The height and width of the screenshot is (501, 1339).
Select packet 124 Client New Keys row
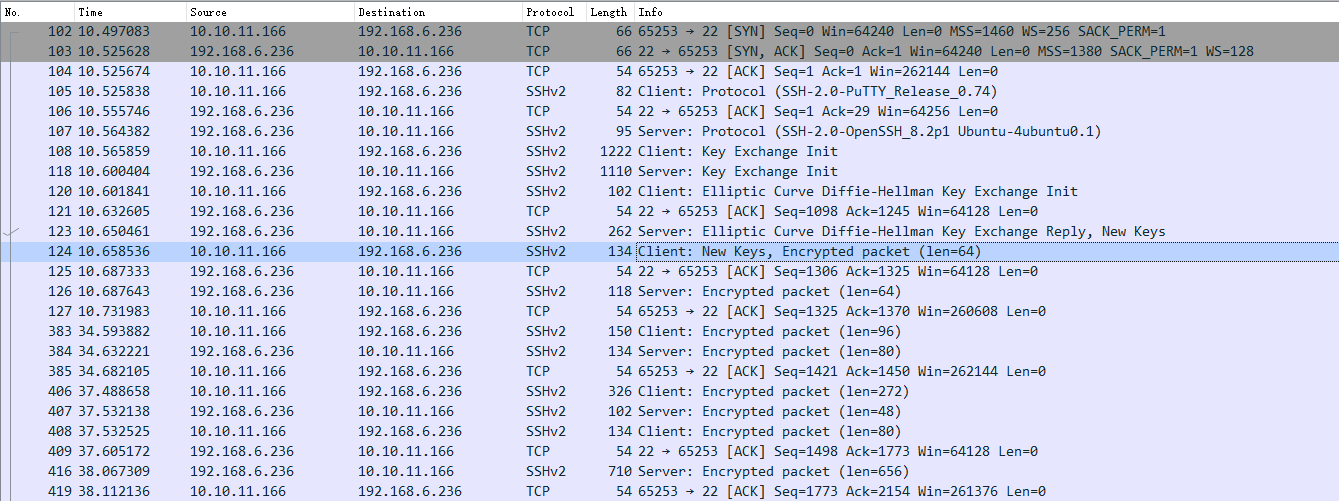[x=669, y=251]
